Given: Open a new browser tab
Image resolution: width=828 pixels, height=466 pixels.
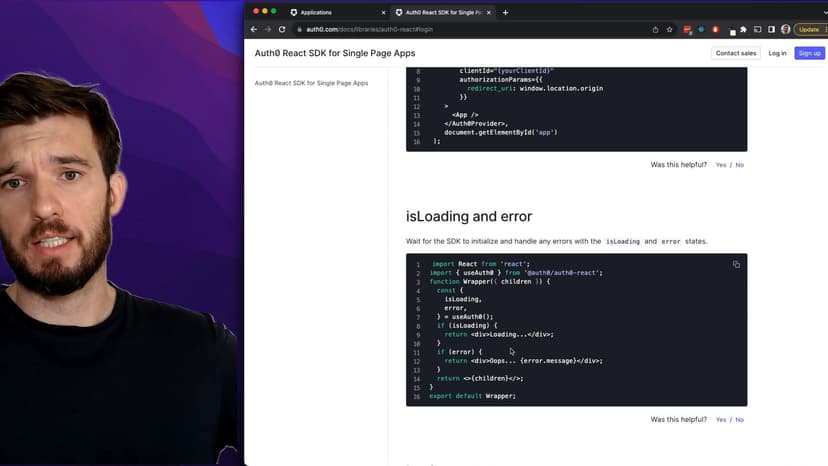Looking at the screenshot, I should [505, 12].
